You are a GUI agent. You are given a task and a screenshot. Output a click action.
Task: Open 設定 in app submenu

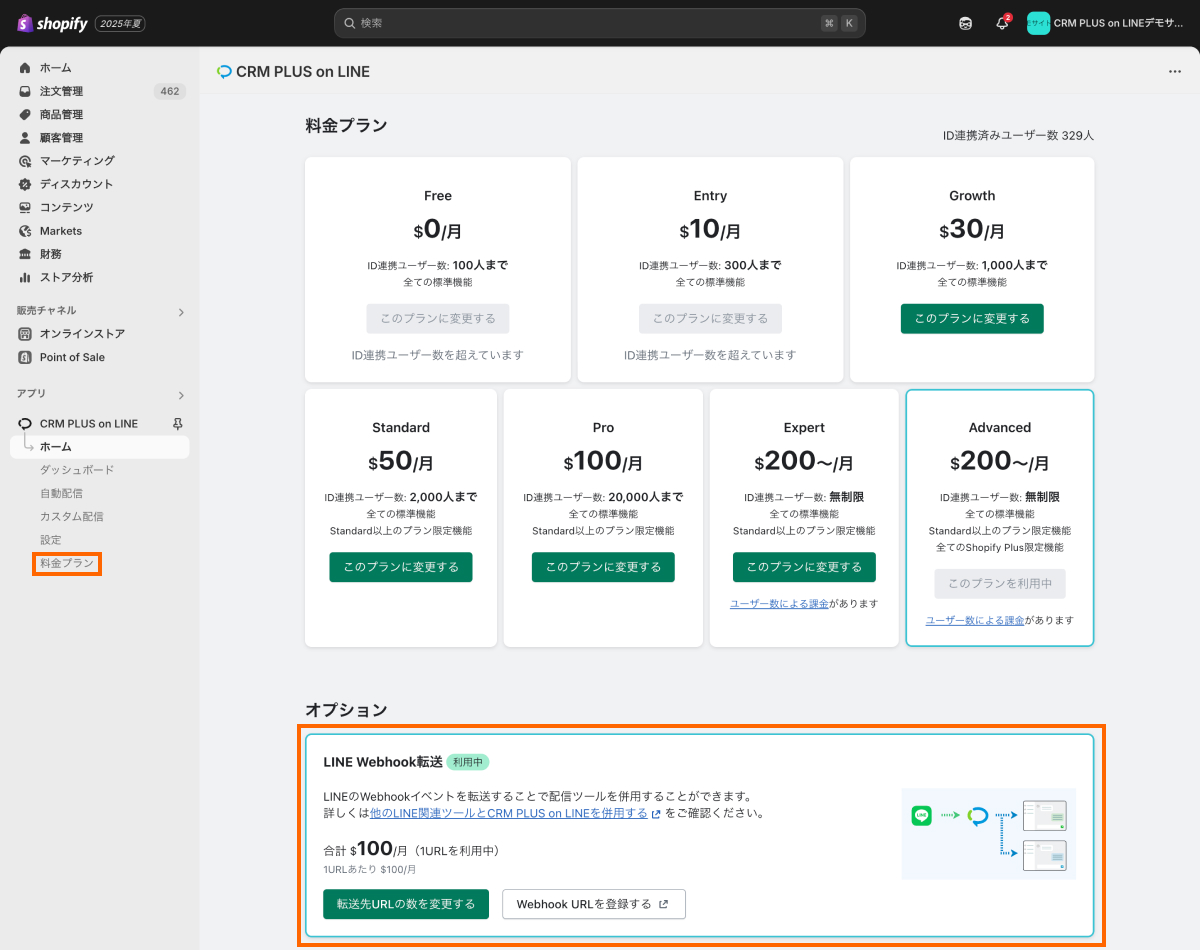(x=50, y=540)
